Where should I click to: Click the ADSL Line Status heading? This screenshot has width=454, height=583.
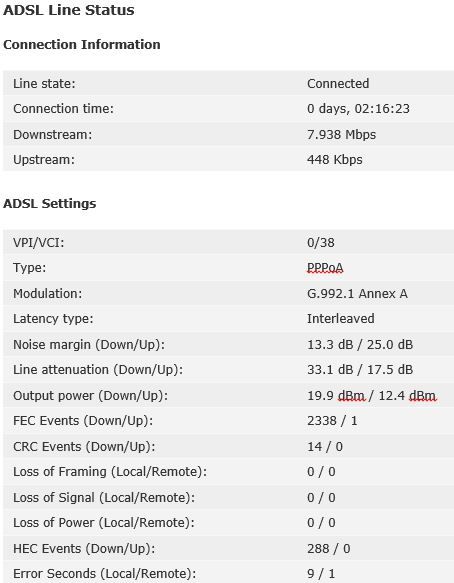coord(69,10)
